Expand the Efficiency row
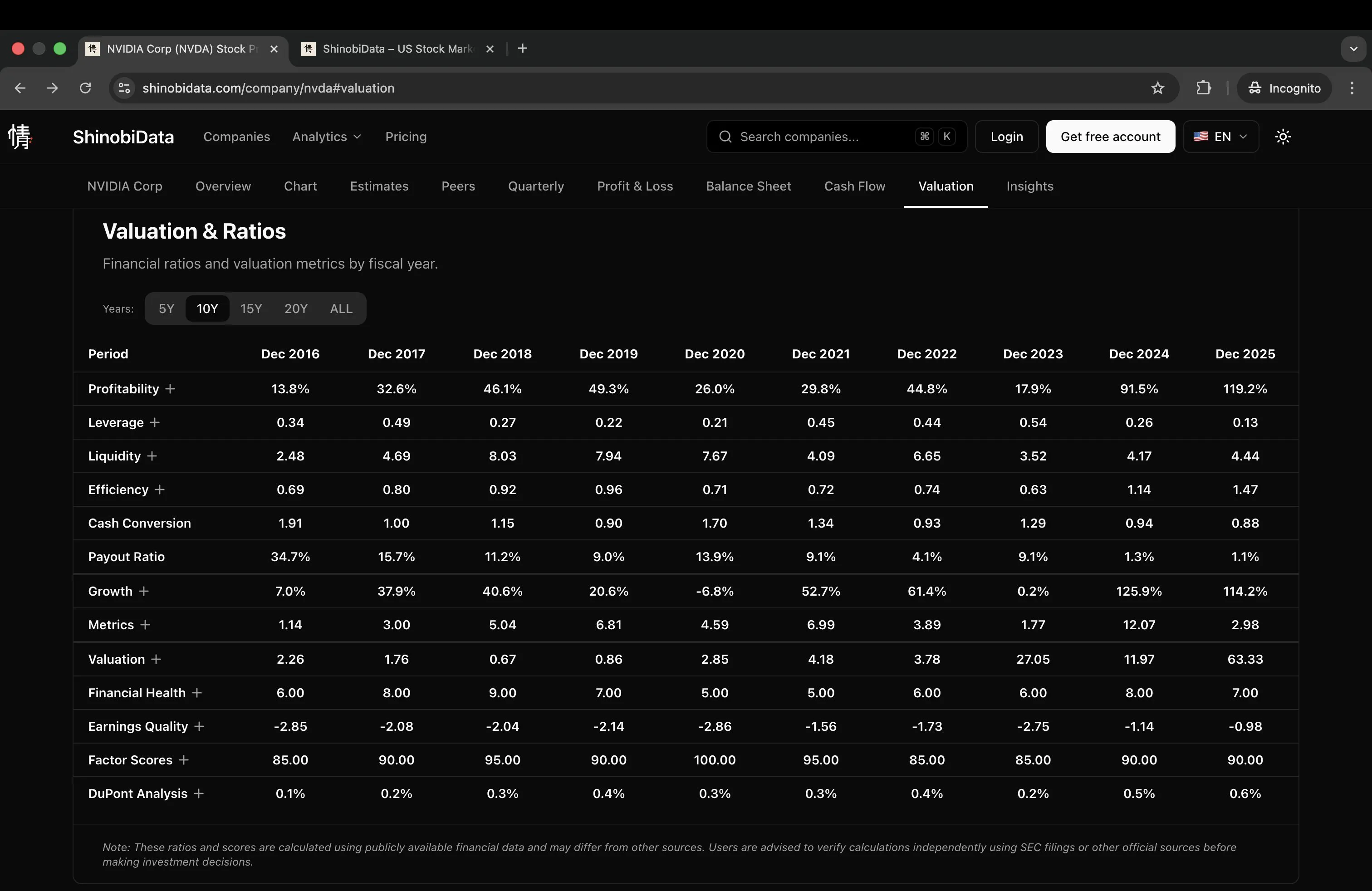Viewport: 1372px width, 891px height. coord(160,490)
